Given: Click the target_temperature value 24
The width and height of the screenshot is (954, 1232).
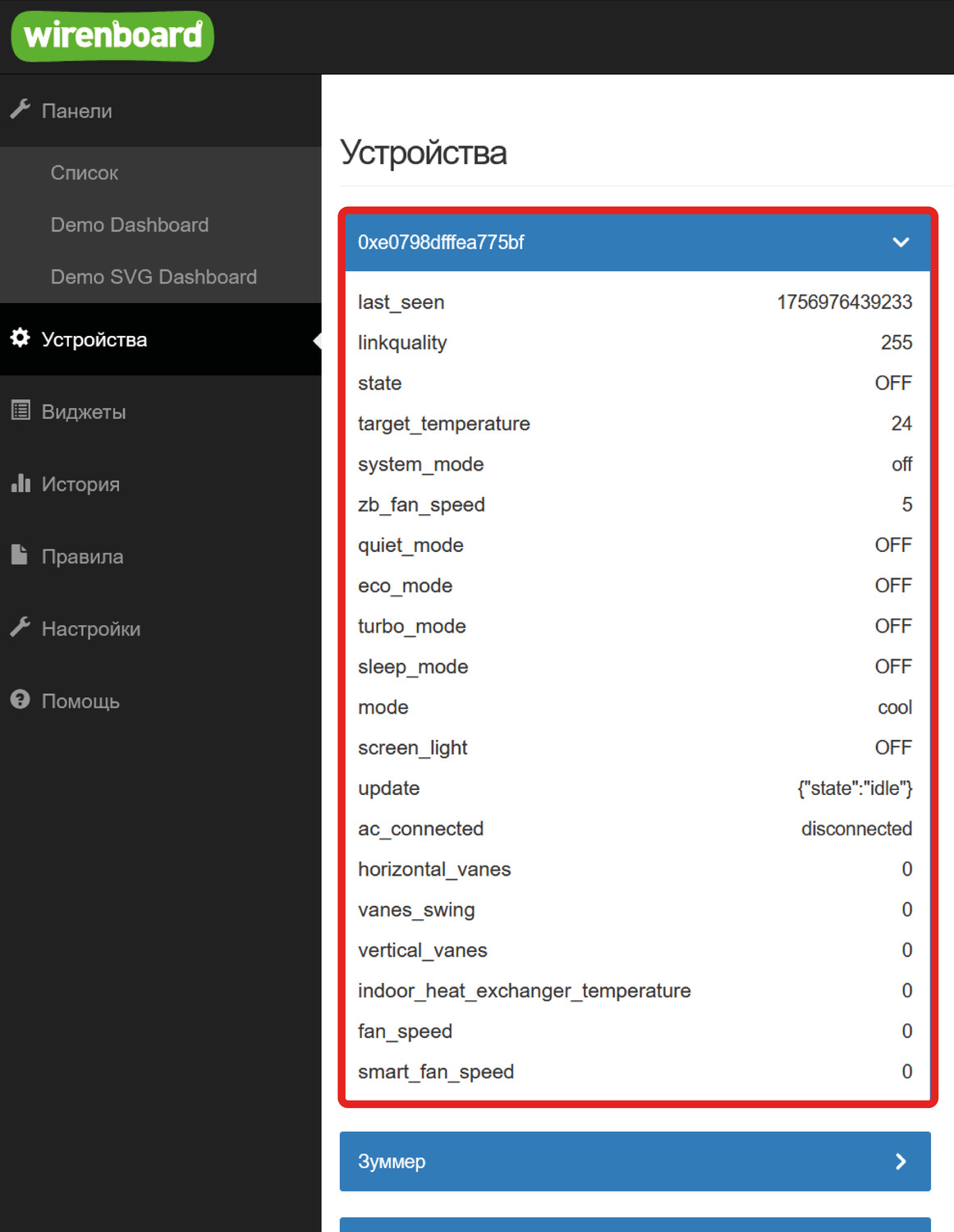Looking at the screenshot, I should pos(901,424).
